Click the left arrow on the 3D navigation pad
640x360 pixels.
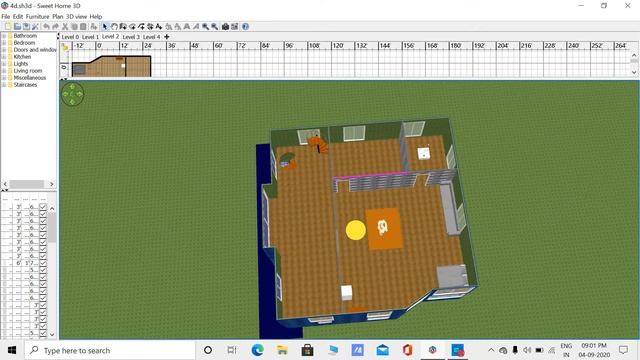65,94
